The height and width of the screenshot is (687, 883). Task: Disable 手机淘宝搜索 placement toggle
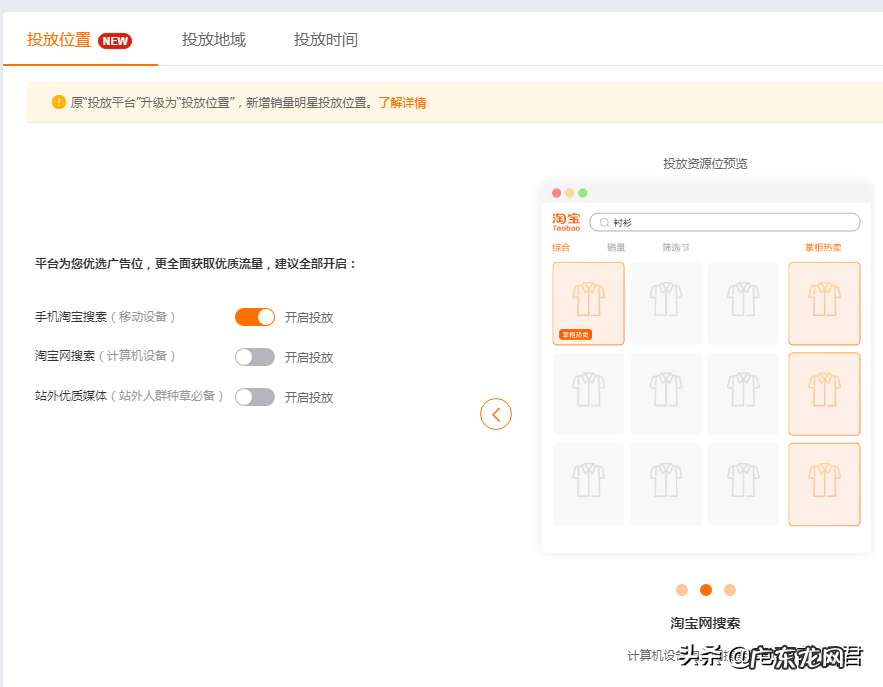(255, 317)
